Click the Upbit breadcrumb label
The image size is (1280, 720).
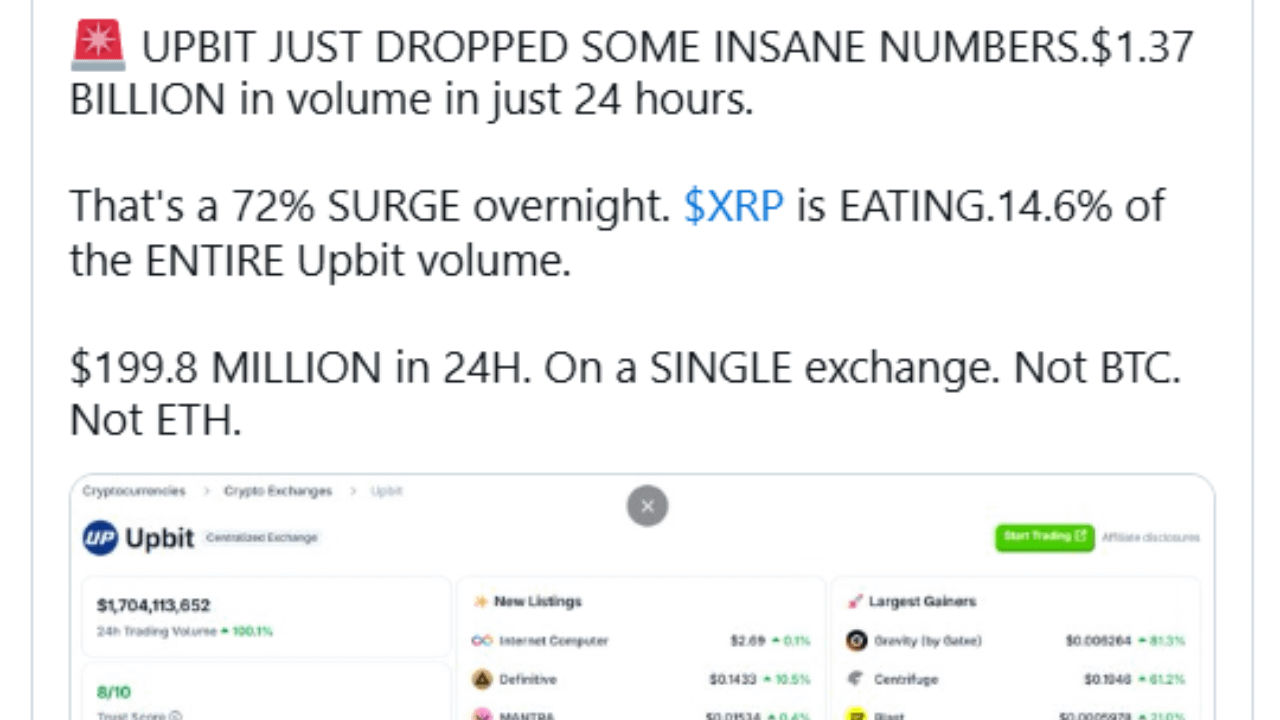point(386,491)
